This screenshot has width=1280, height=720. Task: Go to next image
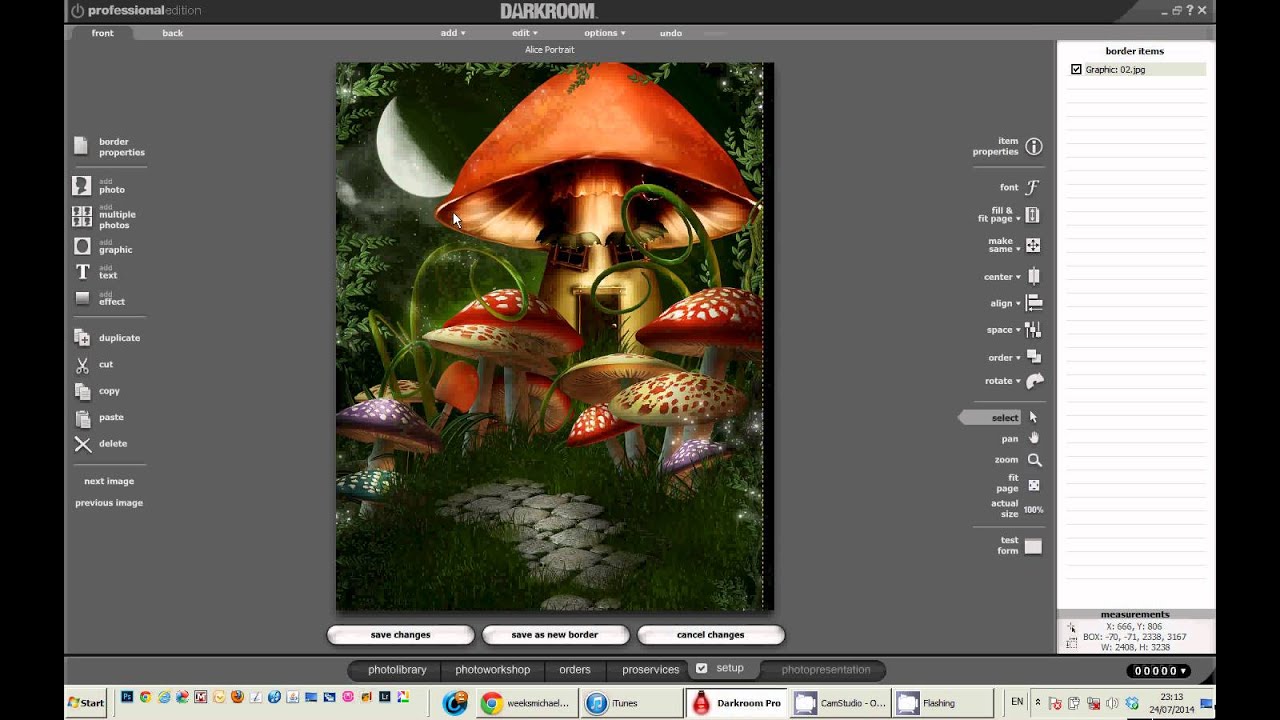pyautogui.click(x=109, y=481)
